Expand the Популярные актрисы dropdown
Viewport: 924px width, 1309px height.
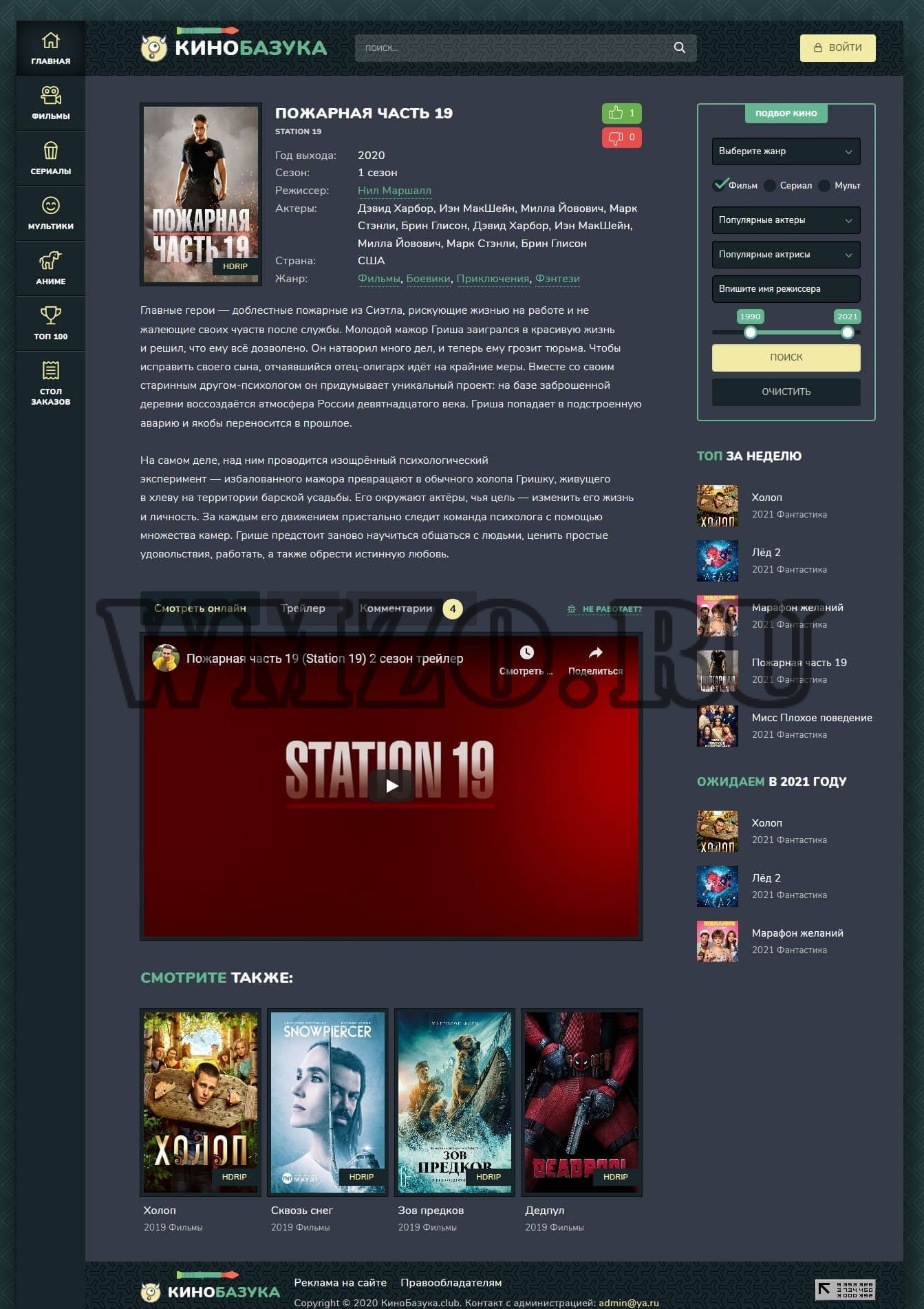pyautogui.click(x=786, y=255)
